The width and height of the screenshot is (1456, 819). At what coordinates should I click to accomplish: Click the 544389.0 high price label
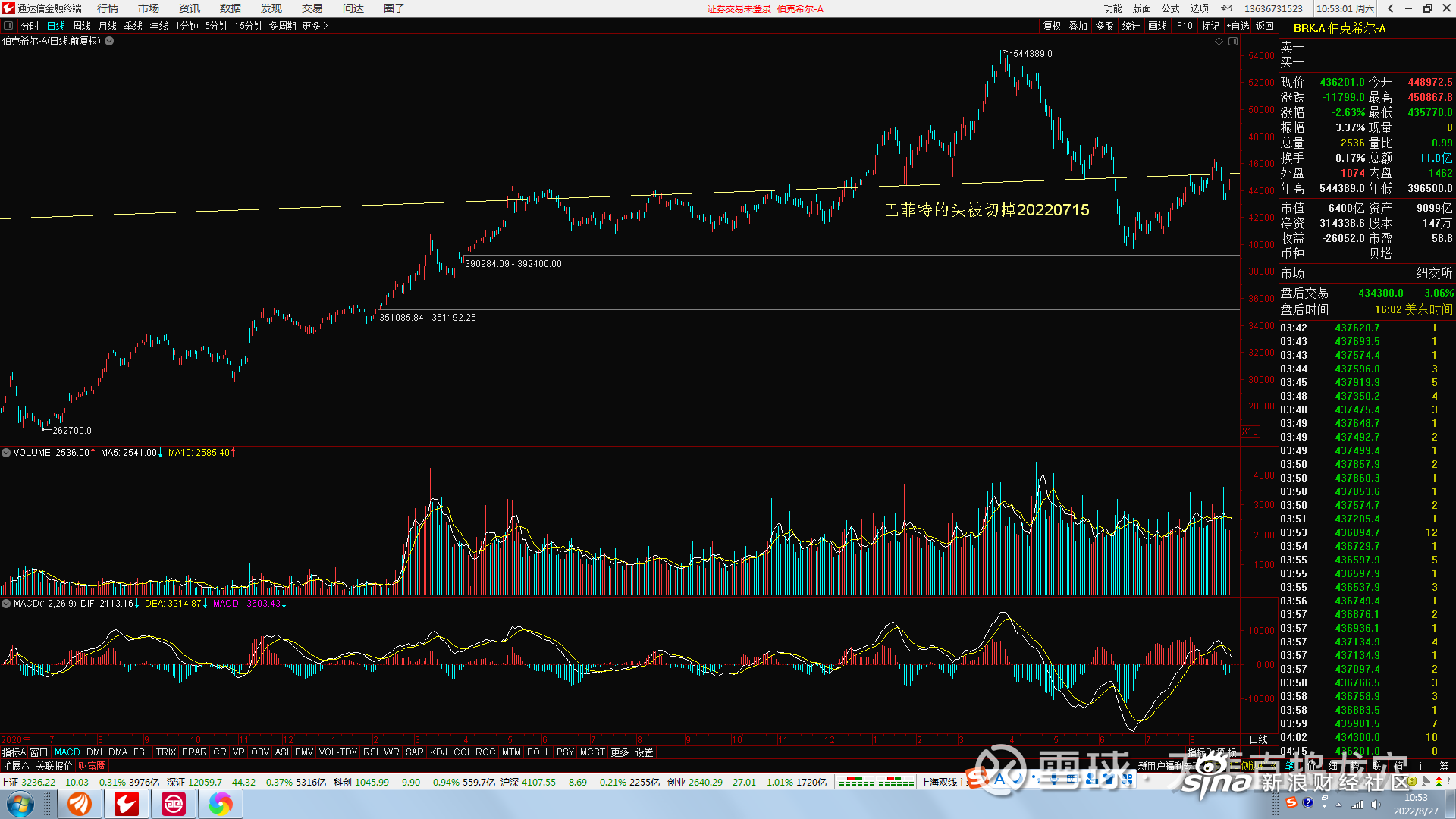[x=1033, y=54]
